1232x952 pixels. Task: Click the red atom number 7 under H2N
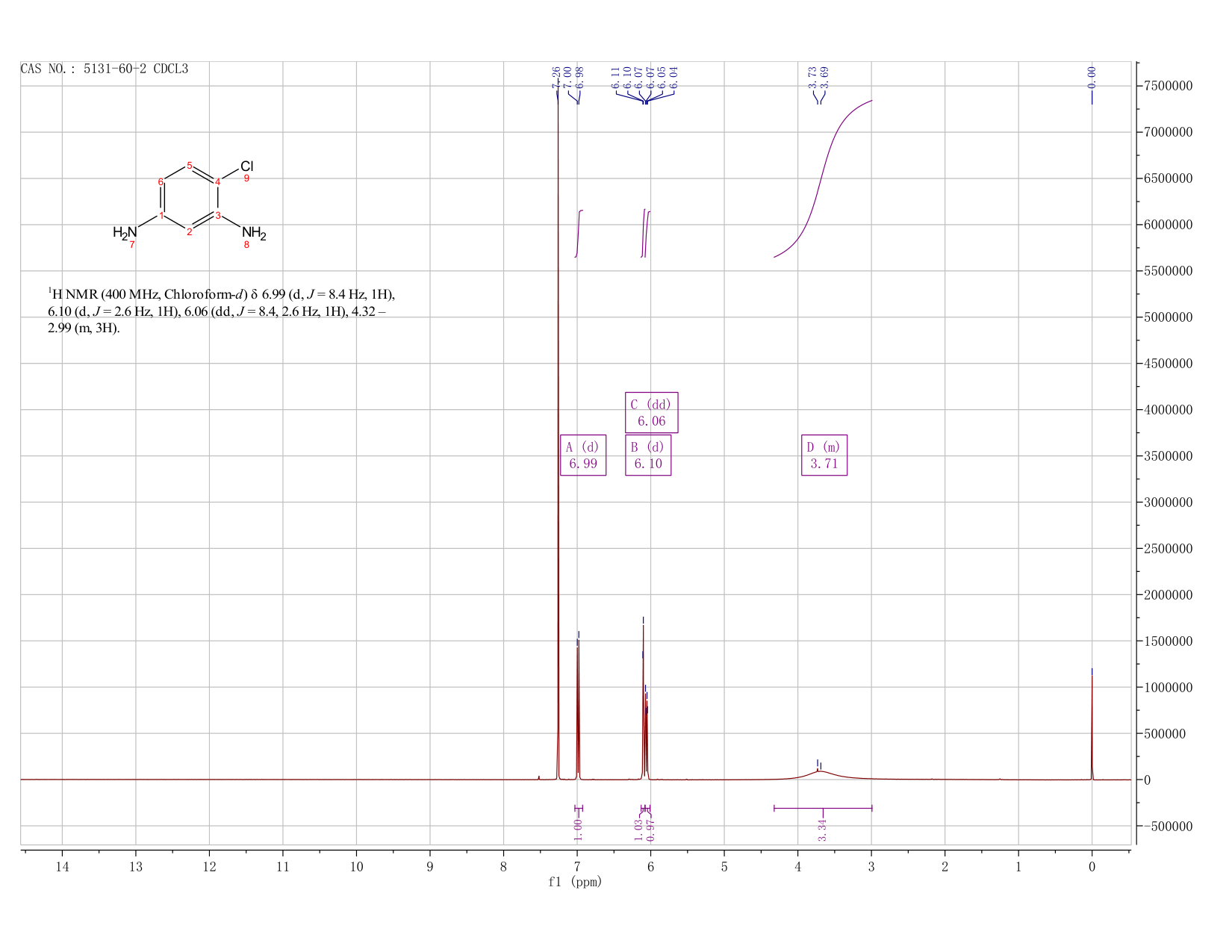click(x=132, y=245)
